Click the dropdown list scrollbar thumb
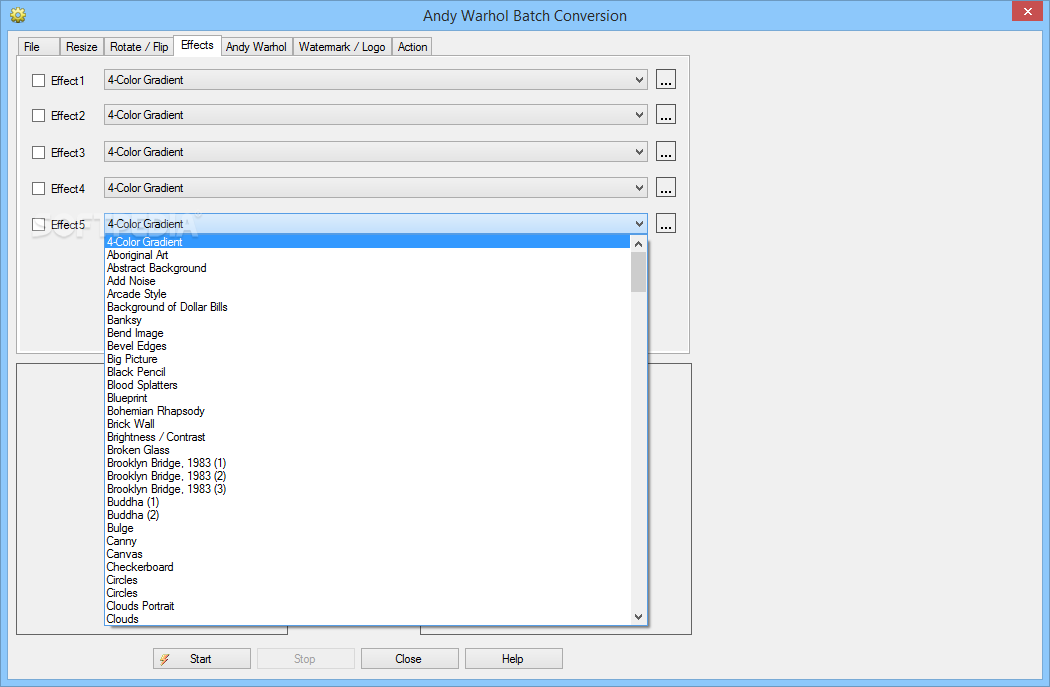 pyautogui.click(x=638, y=273)
